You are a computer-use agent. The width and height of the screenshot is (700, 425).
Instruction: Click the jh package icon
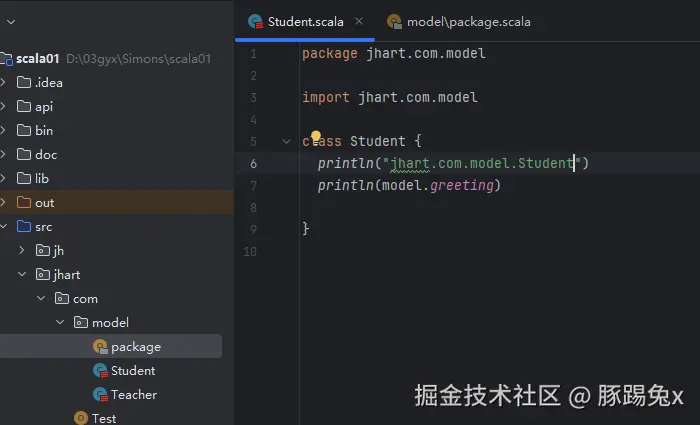click(x=43, y=250)
